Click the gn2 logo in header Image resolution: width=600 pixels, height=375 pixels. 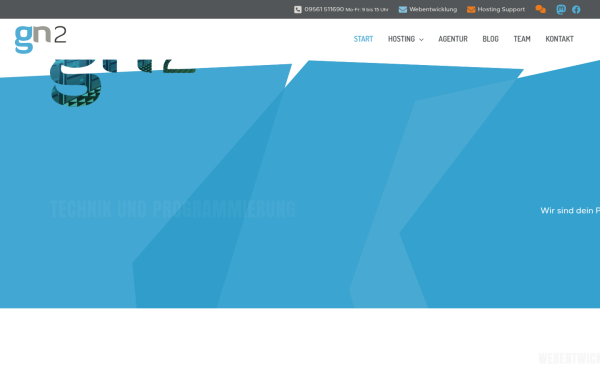click(x=41, y=39)
